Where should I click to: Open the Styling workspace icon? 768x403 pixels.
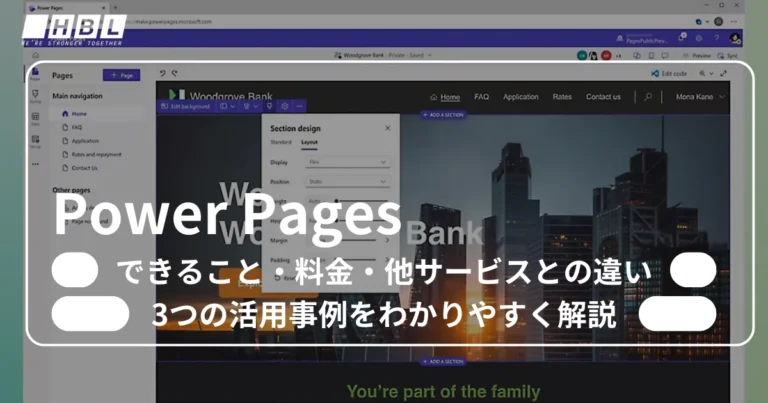click(x=36, y=98)
